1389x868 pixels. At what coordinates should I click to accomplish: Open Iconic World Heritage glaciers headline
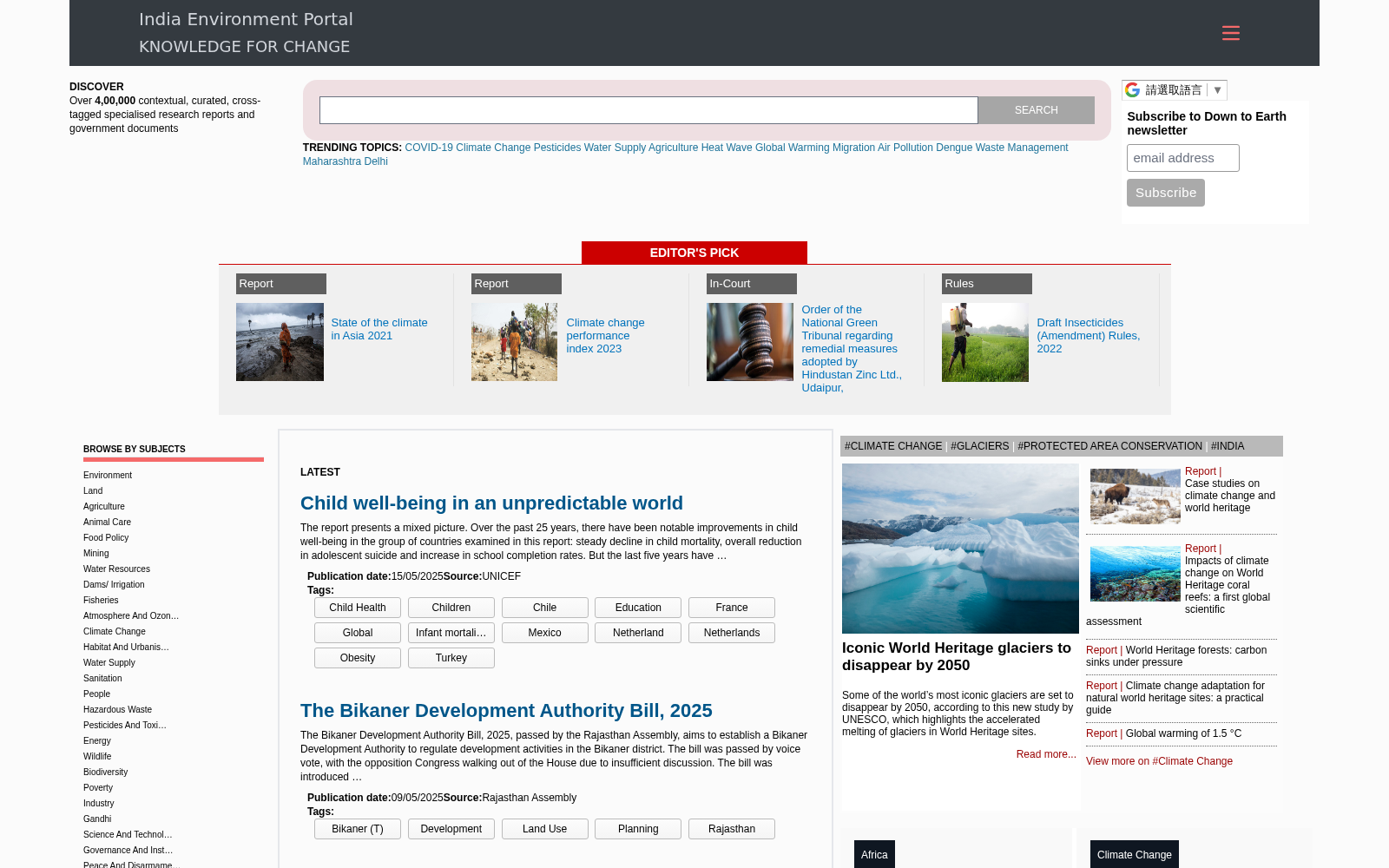pyautogui.click(x=957, y=656)
